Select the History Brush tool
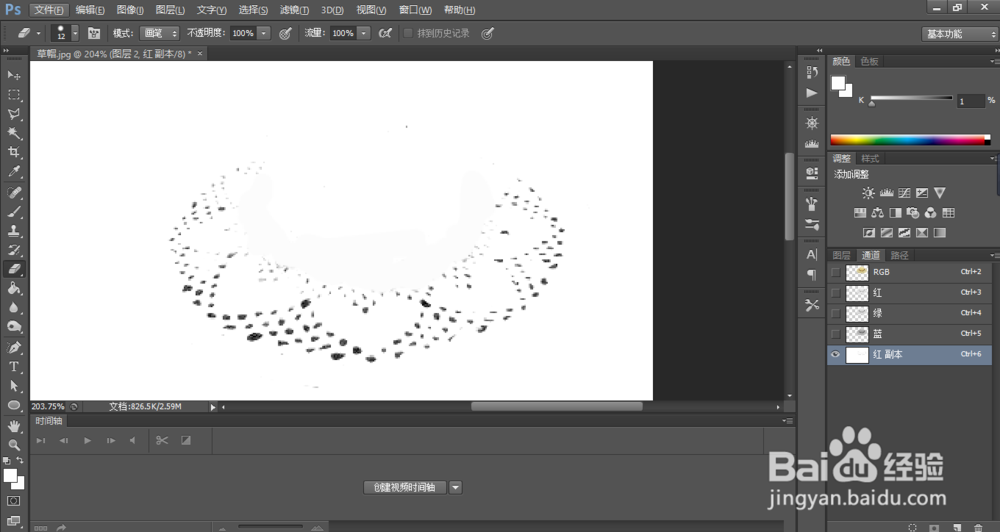Screen dimensions: 1000x532 [x=13, y=249]
